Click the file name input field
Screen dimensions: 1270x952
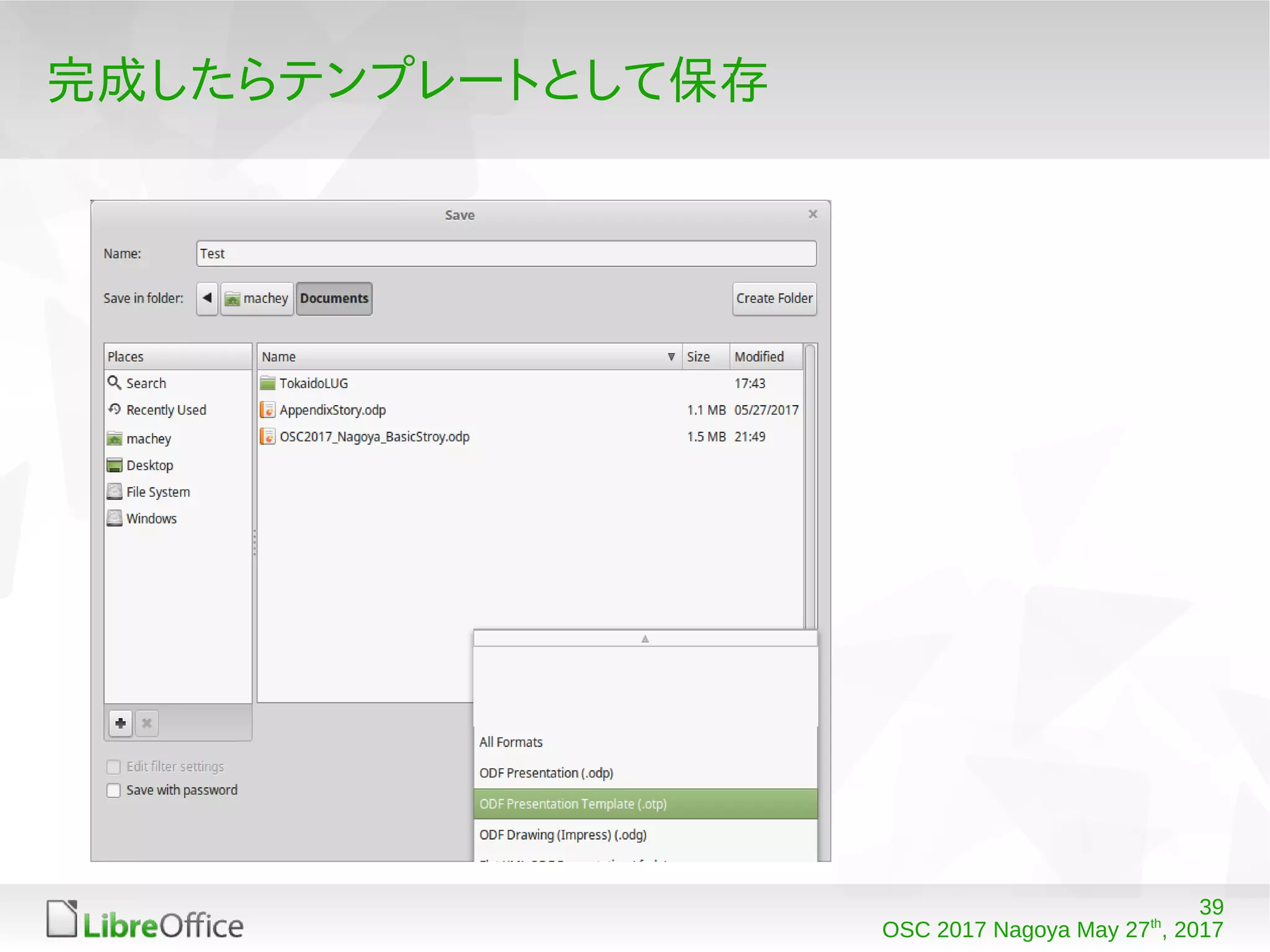[x=506, y=254]
